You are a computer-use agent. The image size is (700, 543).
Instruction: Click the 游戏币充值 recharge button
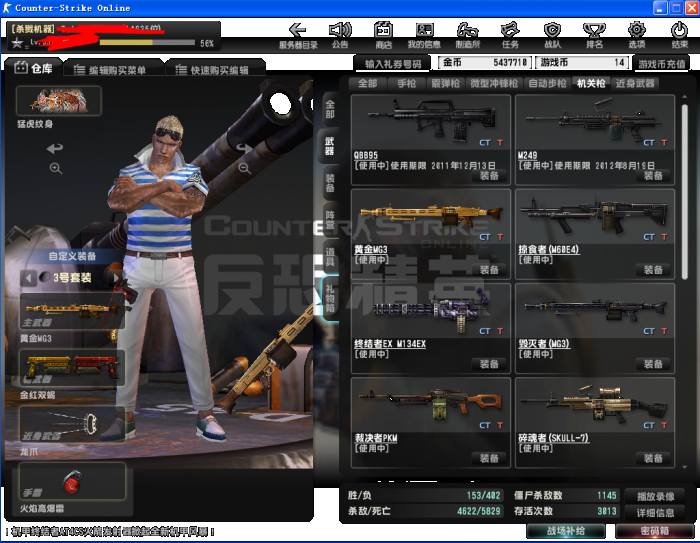[x=661, y=64]
